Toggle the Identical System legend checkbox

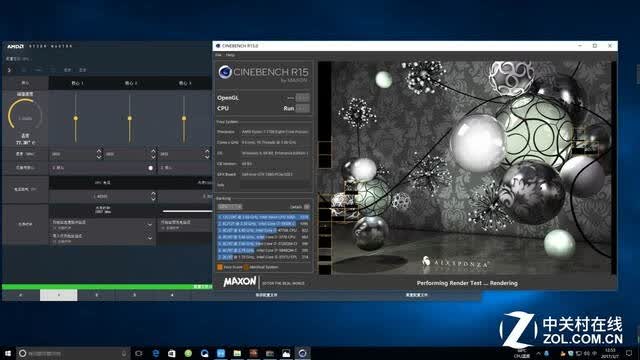point(246,267)
